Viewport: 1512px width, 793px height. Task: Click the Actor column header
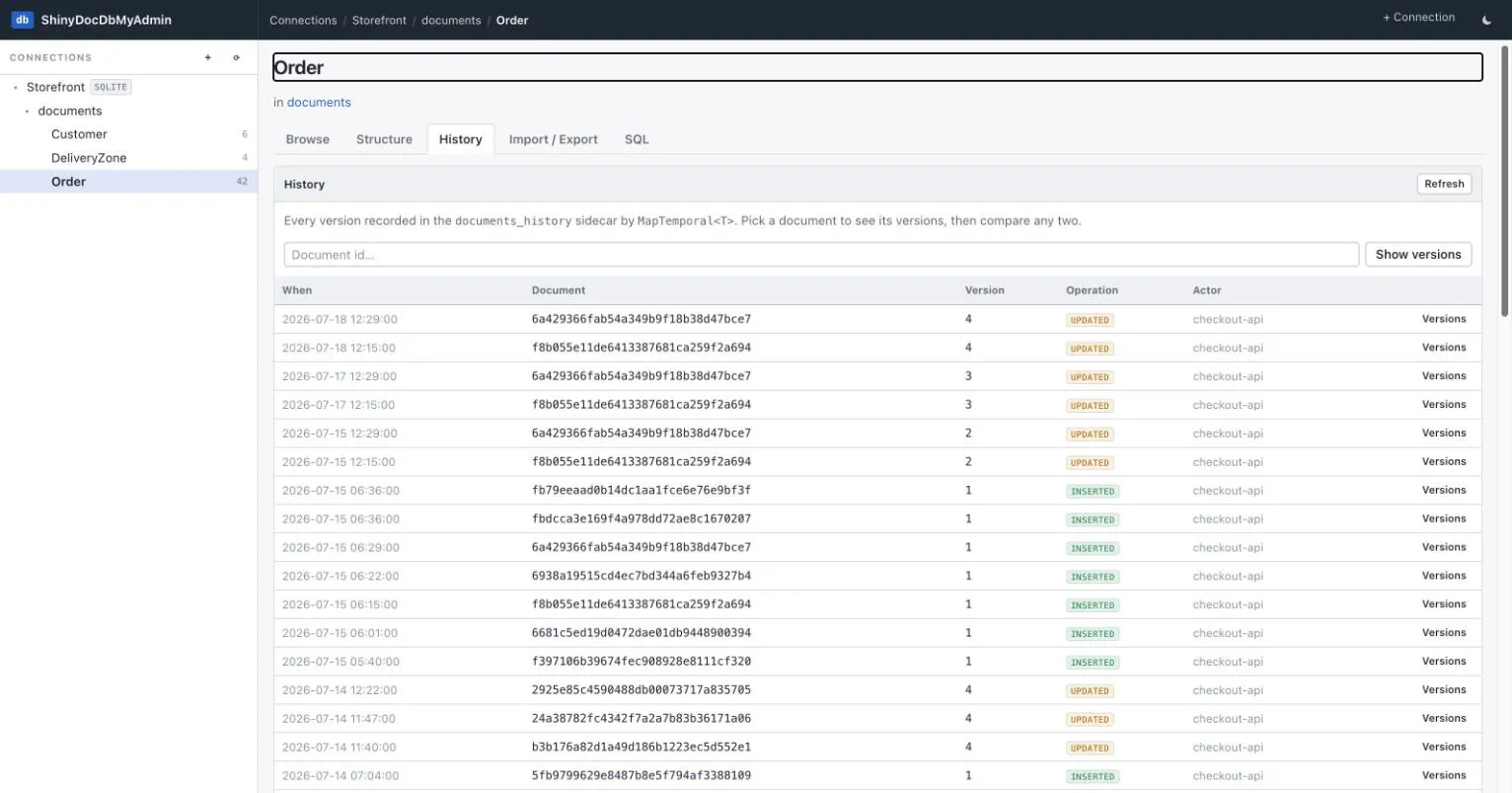(x=1207, y=290)
